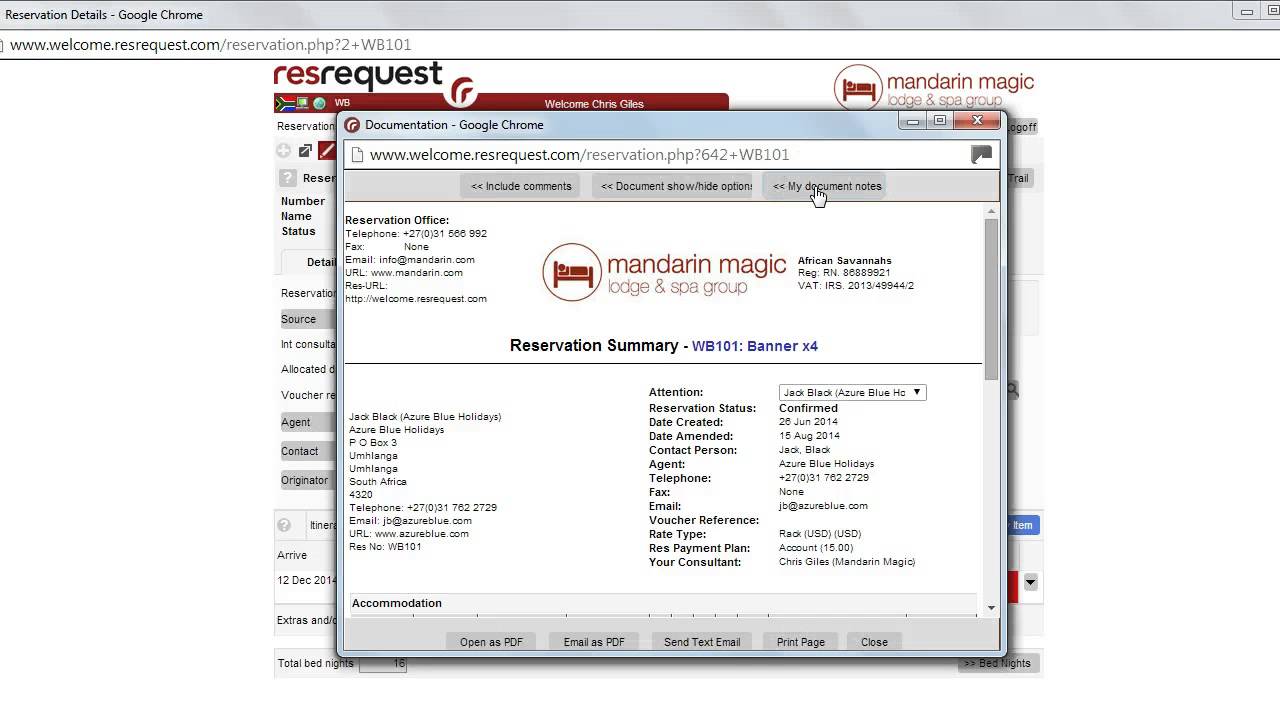Click the open-in-new-window arrow icon

pos(305,151)
